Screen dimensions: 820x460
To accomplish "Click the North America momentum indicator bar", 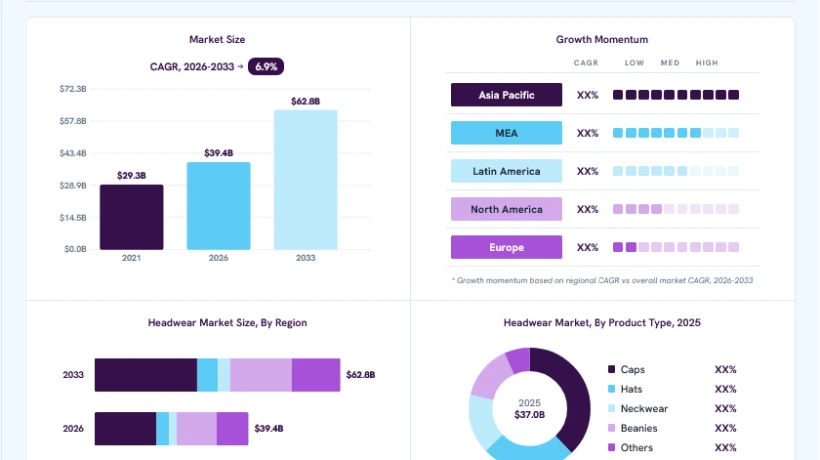I will 676,209.
